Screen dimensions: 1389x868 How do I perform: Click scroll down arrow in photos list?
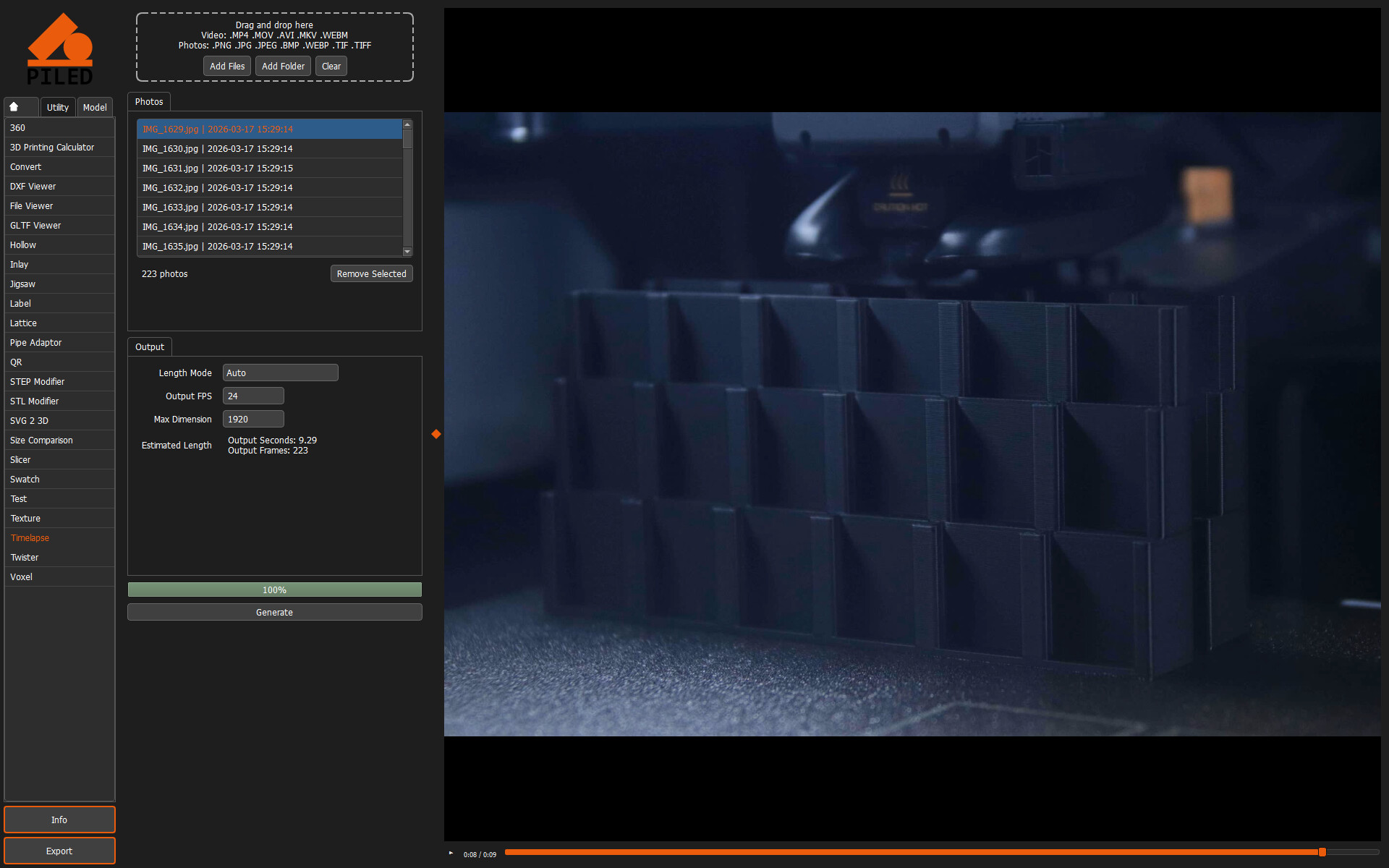[407, 252]
